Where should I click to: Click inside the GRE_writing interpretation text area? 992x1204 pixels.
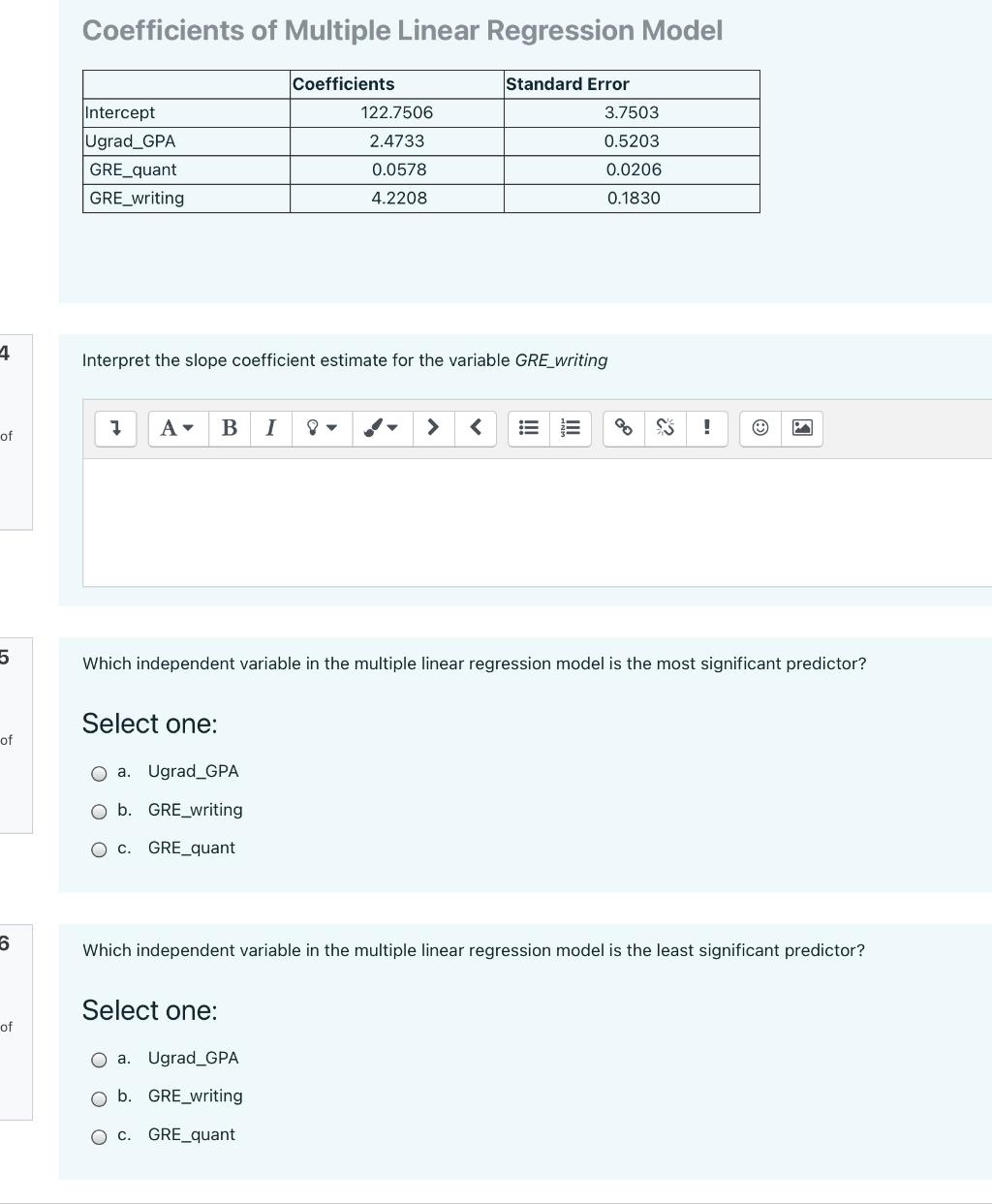tap(484, 518)
